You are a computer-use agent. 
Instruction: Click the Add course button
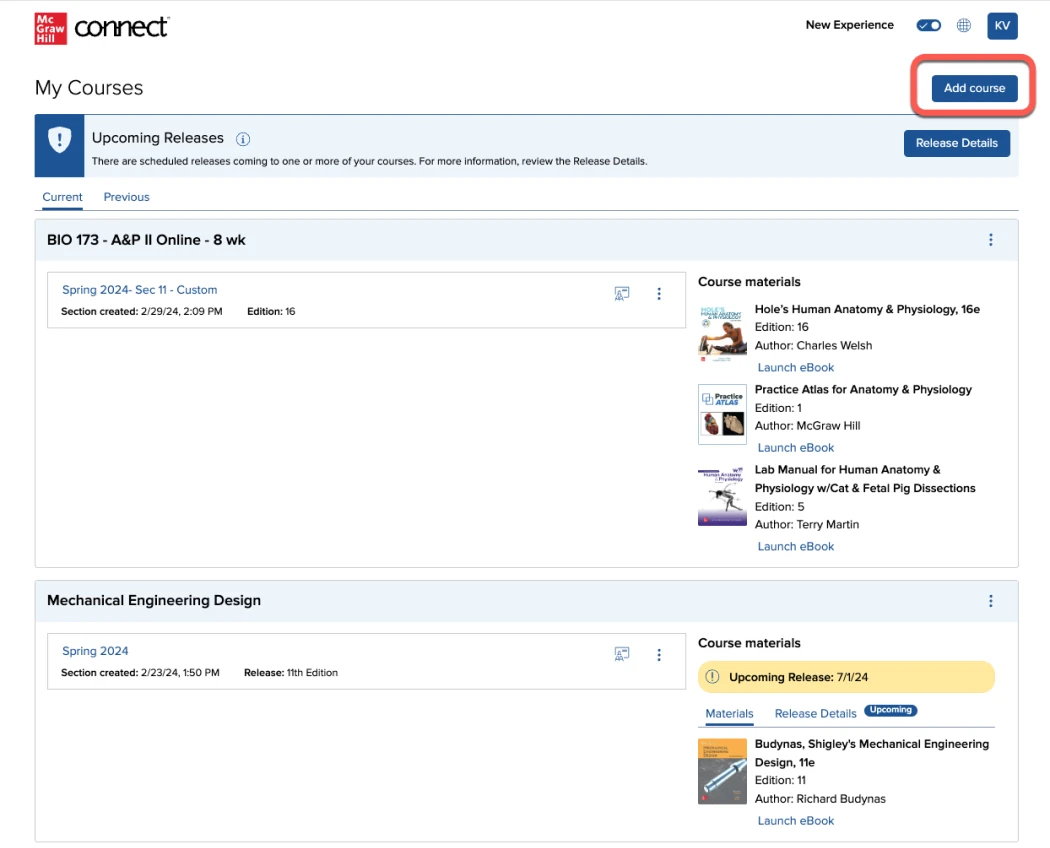click(x=974, y=88)
